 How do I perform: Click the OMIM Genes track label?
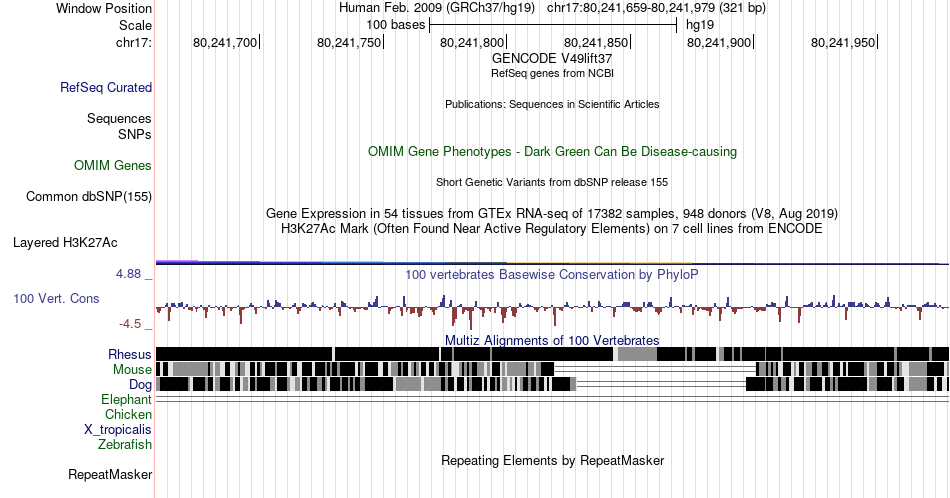(112, 165)
